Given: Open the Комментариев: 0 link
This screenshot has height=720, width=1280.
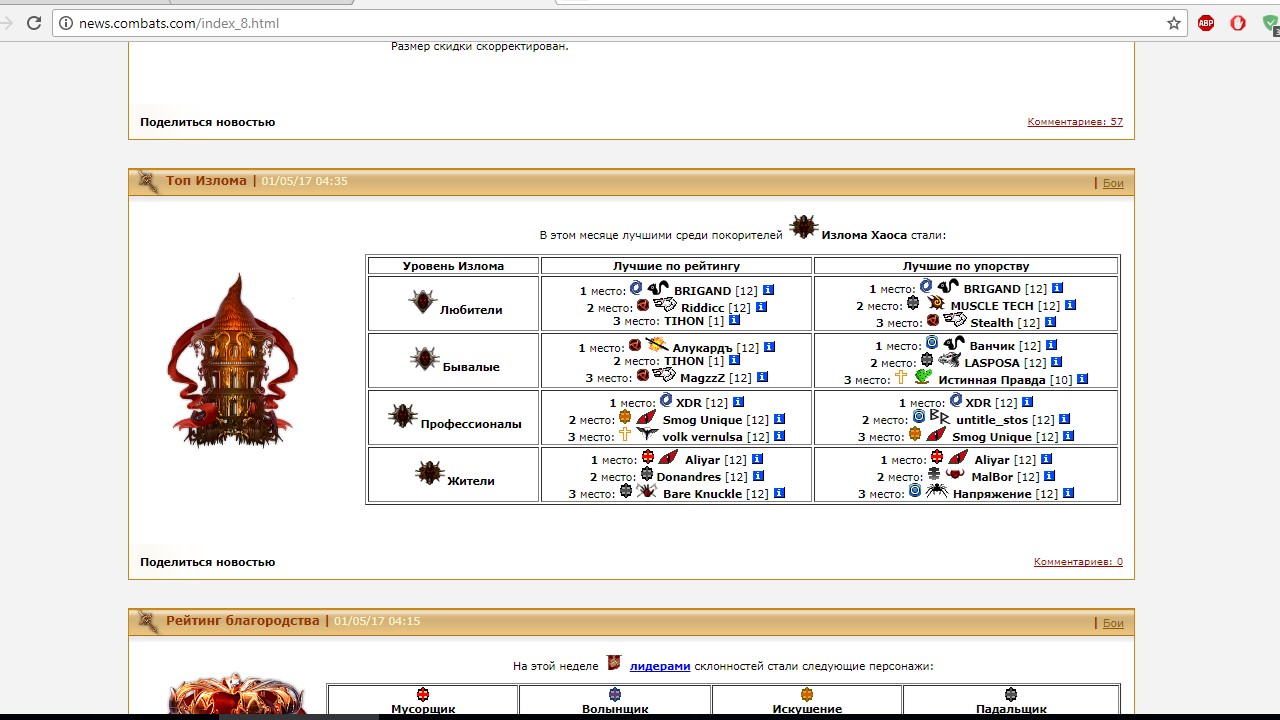Looking at the screenshot, I should [x=1078, y=562].
